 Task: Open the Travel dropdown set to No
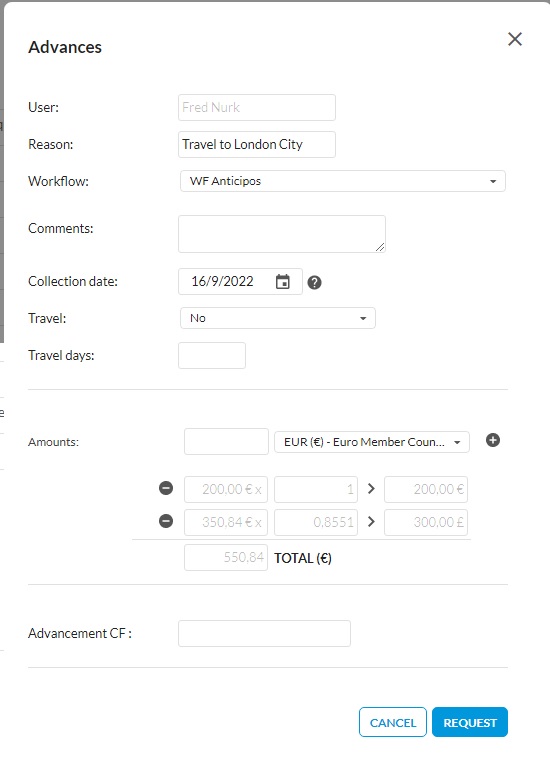(278, 318)
